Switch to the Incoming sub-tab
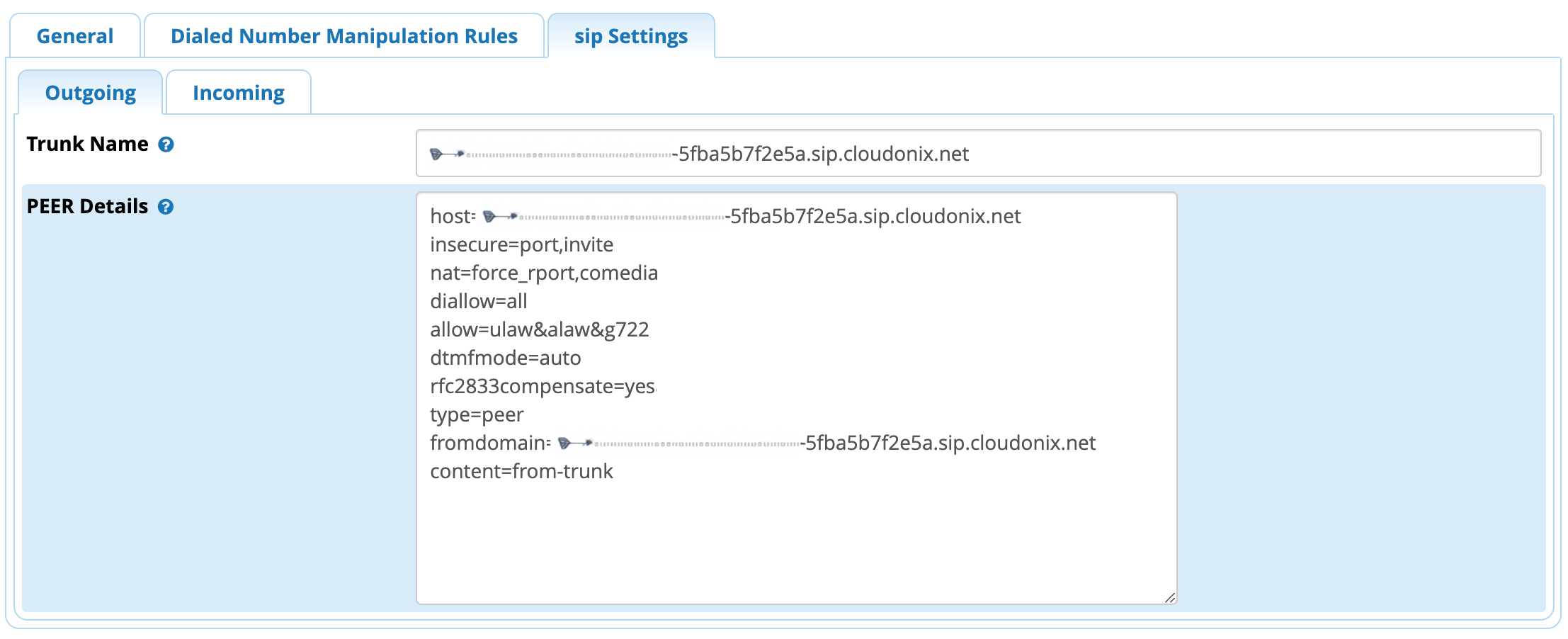 point(238,93)
